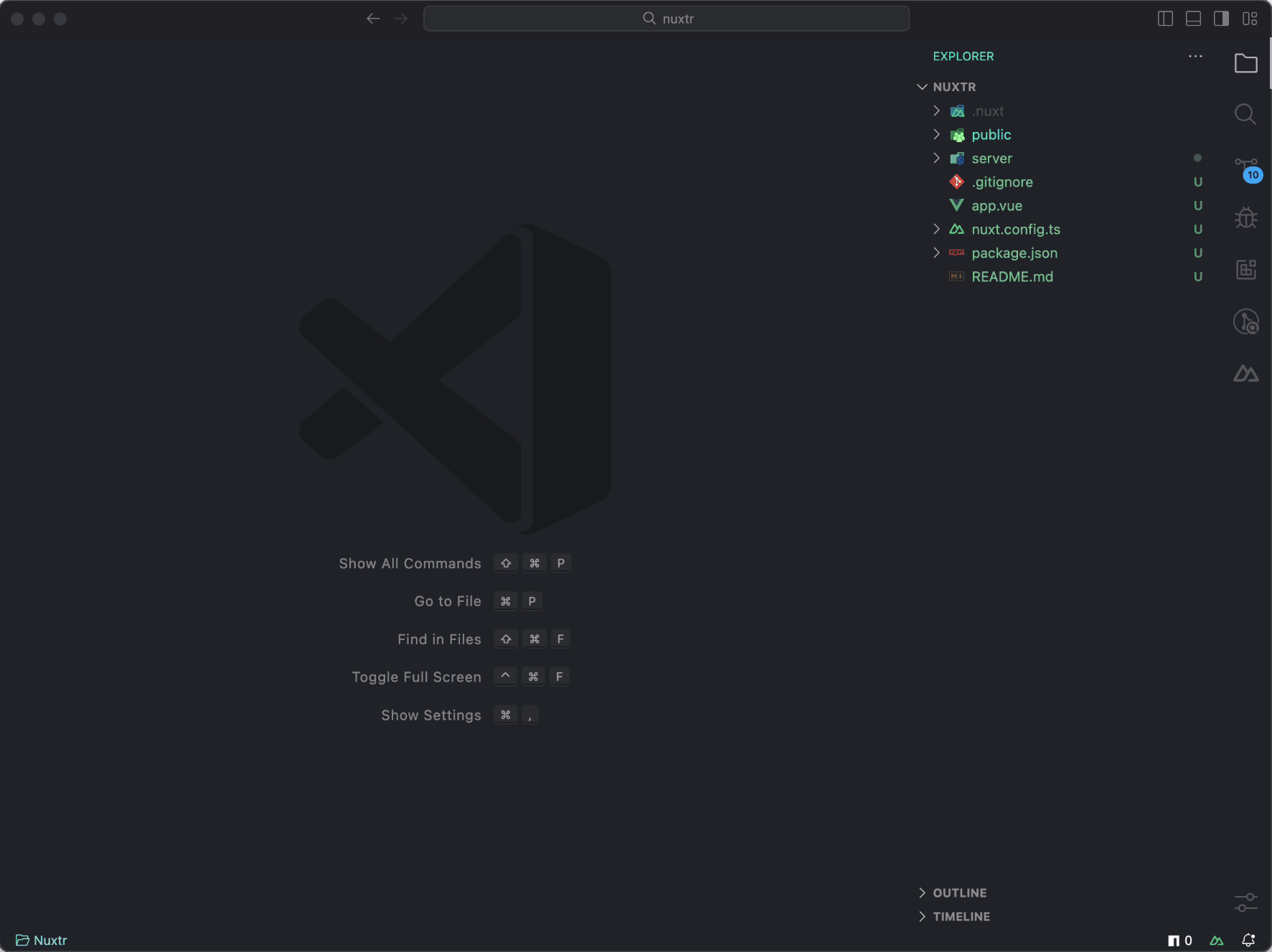Screen dimensions: 1272x952
Task: Click the Nuxt icon beside nuxt.config.ts
Action: [x=956, y=229]
